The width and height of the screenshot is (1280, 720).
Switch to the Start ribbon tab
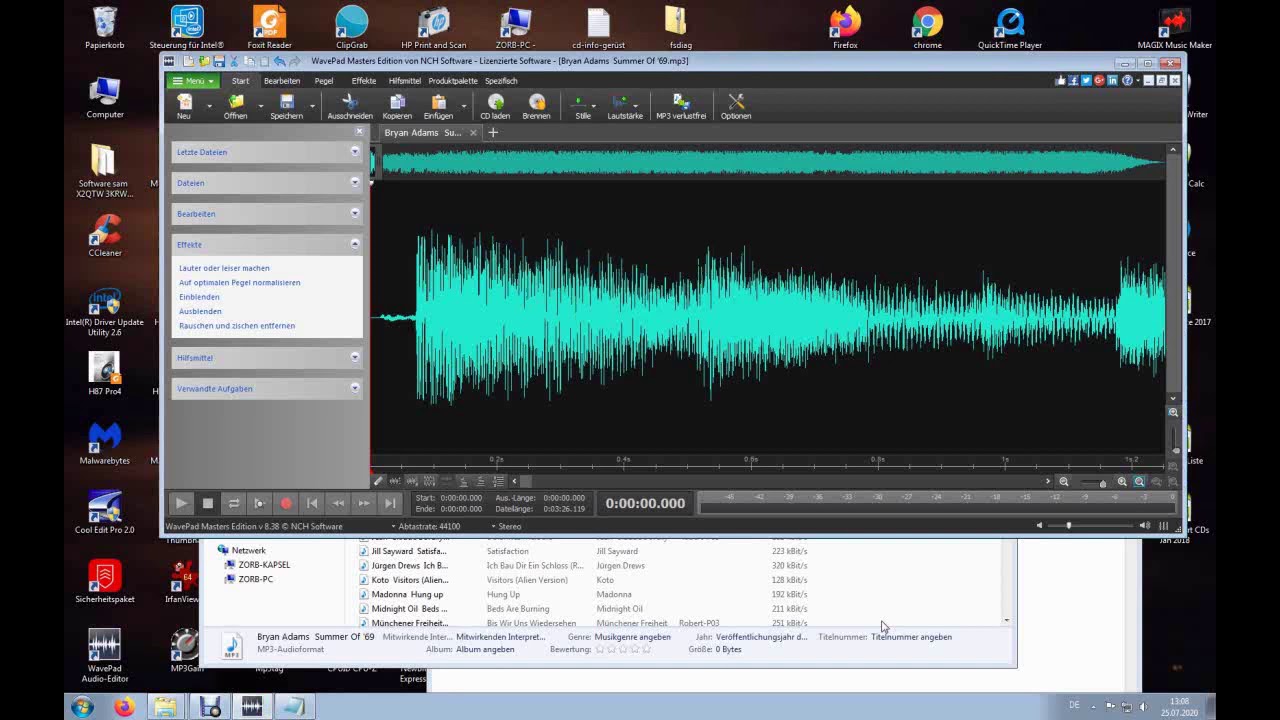click(240, 81)
